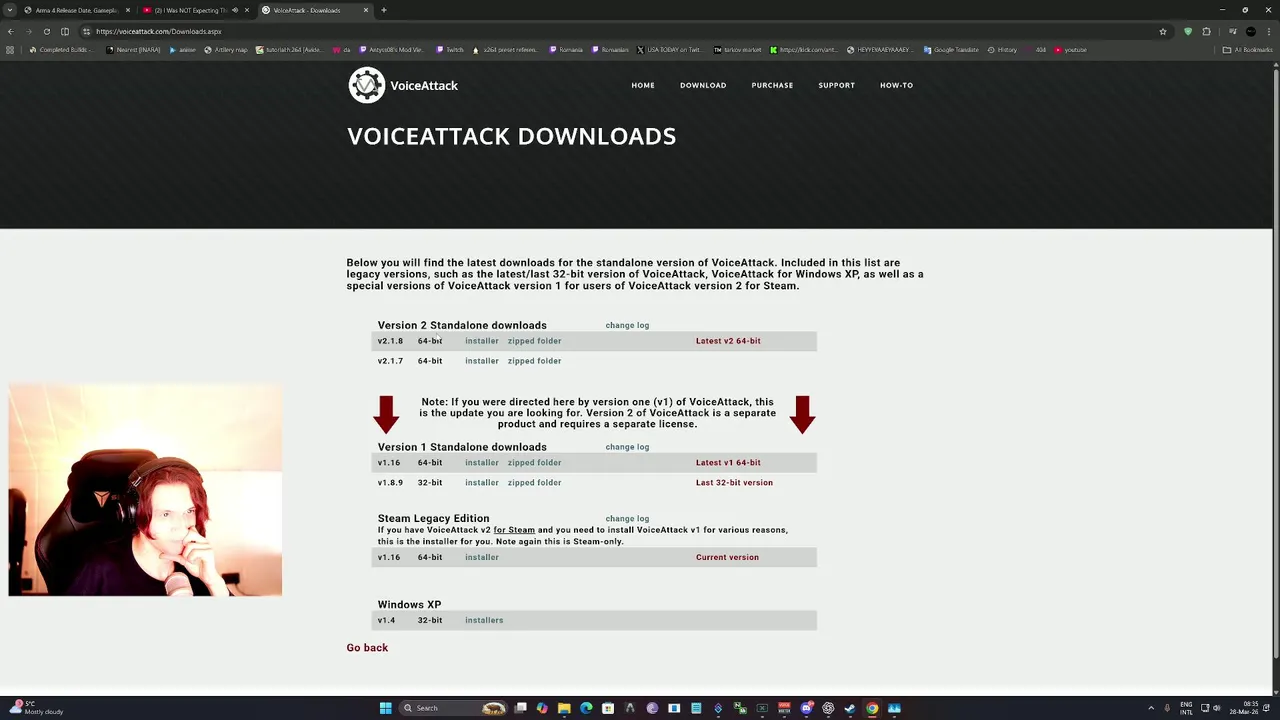1280x720 pixels.
Task: Expand the All Bookmarks folder
Action: point(1247,50)
